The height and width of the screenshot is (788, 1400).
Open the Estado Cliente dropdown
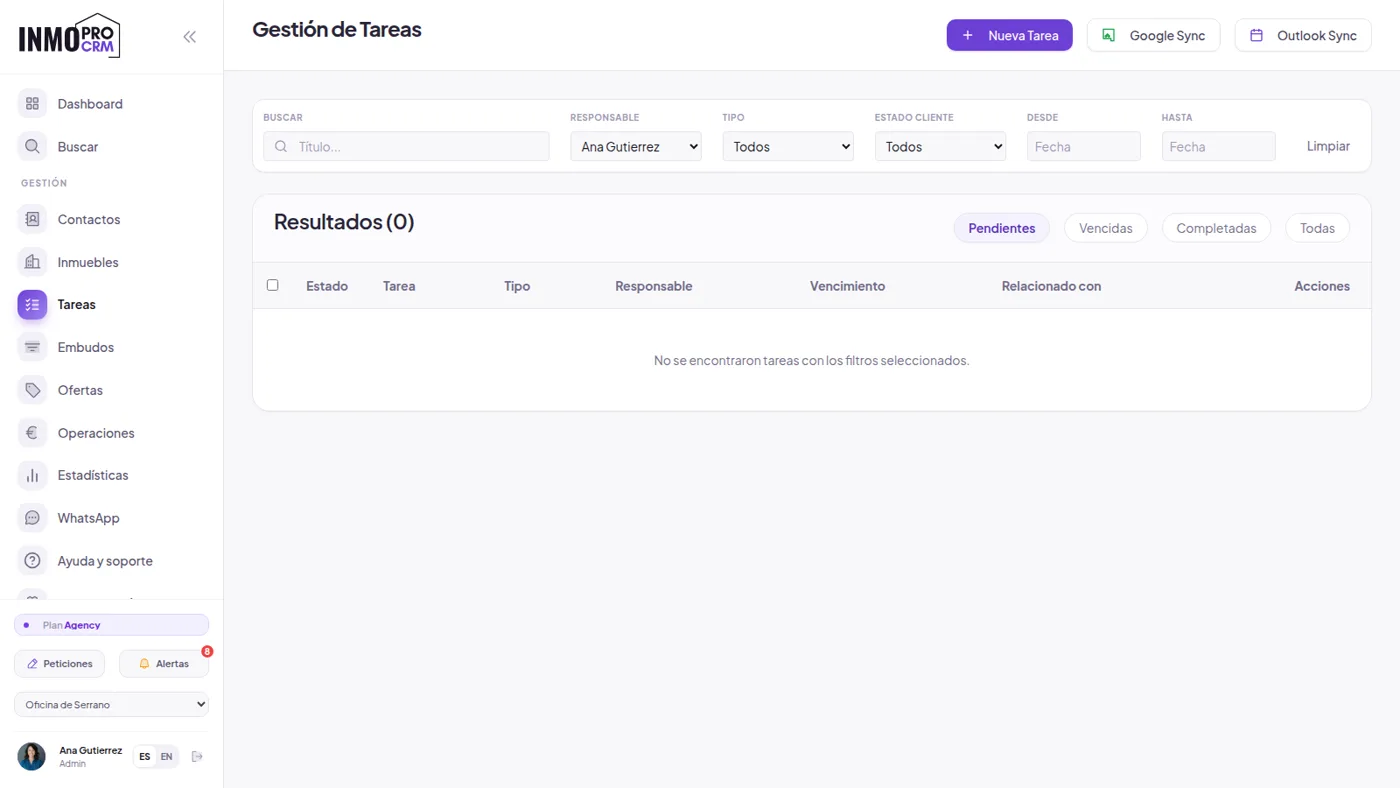(x=940, y=147)
